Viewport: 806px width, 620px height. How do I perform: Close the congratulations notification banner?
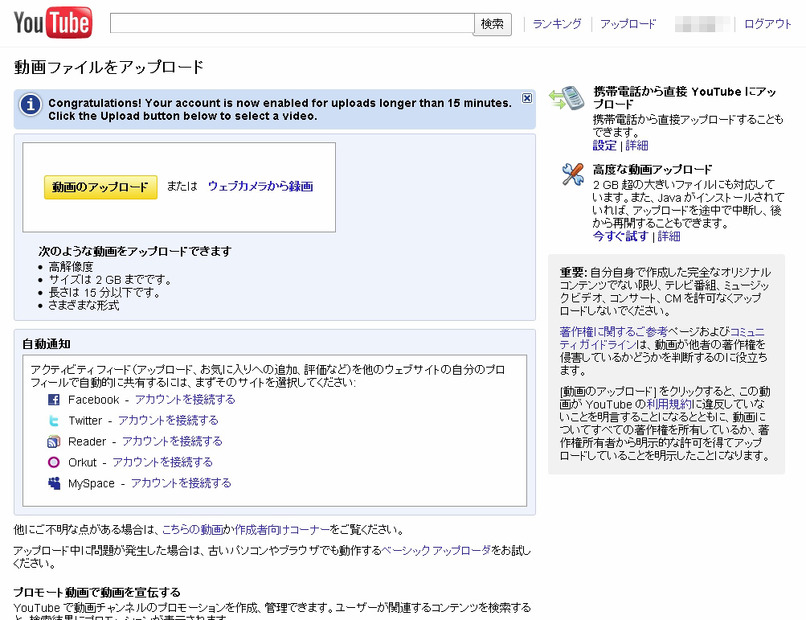pyautogui.click(x=527, y=98)
